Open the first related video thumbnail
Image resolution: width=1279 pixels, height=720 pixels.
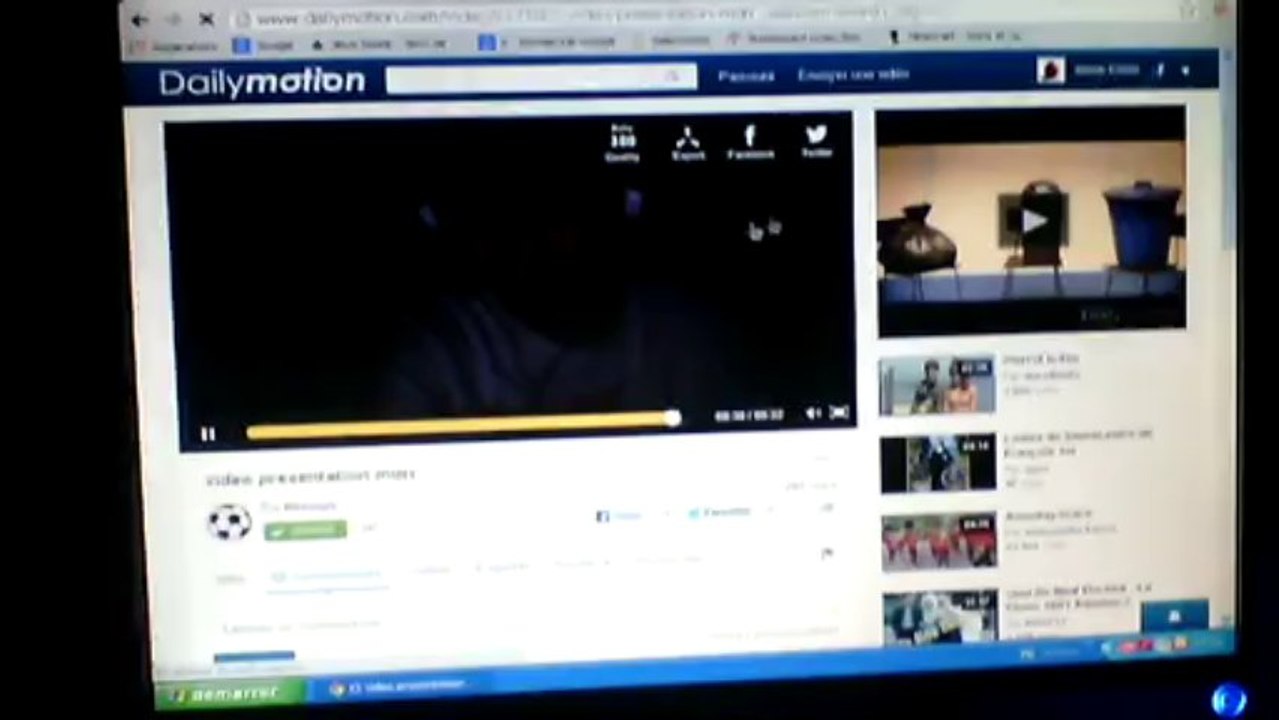[937, 386]
